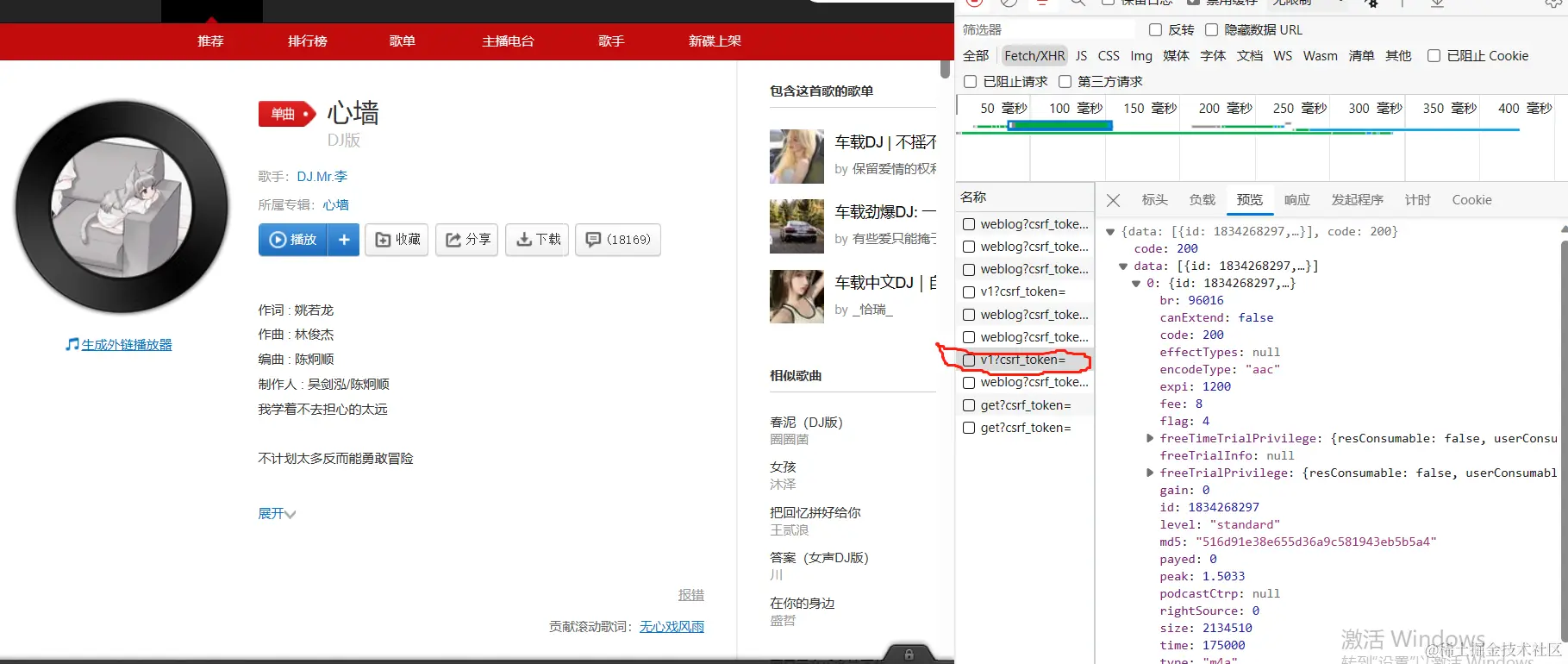The image size is (1568, 664).
Task: Open 歌单 playlists page
Action: [402, 41]
